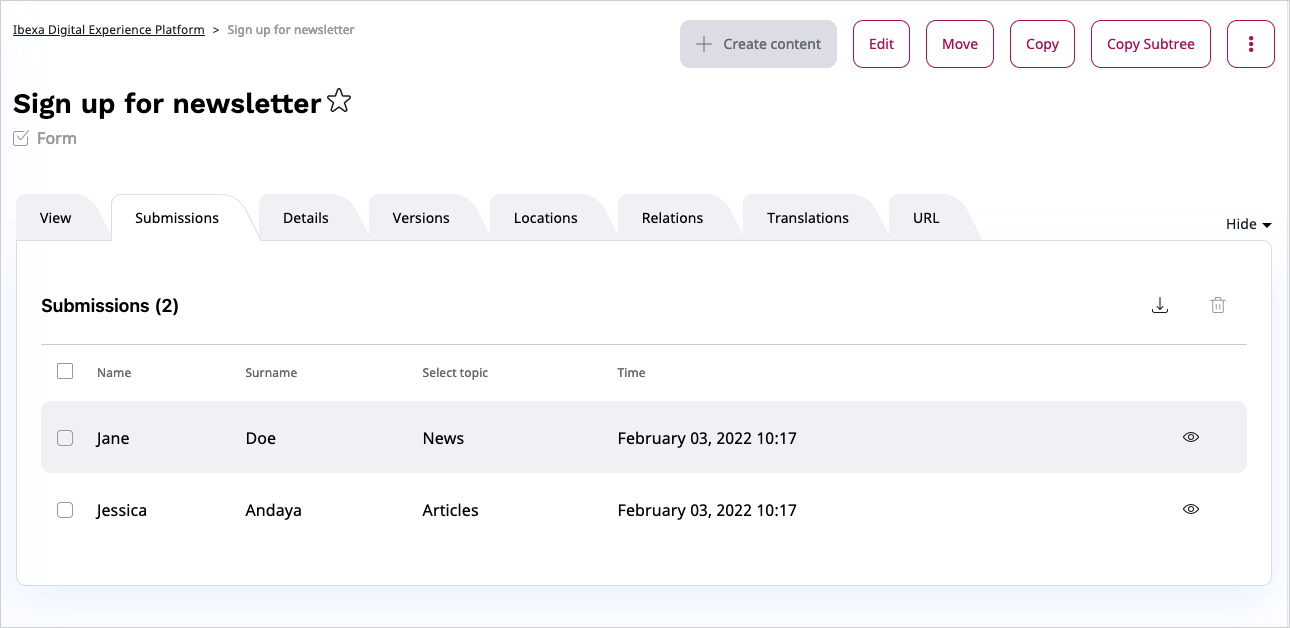The image size is (1290, 628).
Task: Click the Form content type icon
Action: 20,137
